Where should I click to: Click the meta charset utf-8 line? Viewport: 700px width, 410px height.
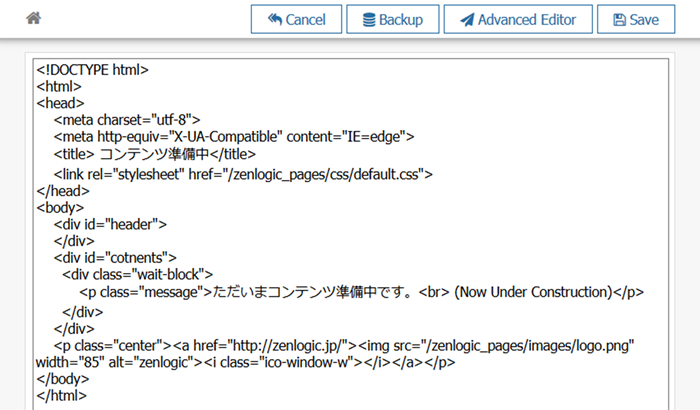point(129,119)
